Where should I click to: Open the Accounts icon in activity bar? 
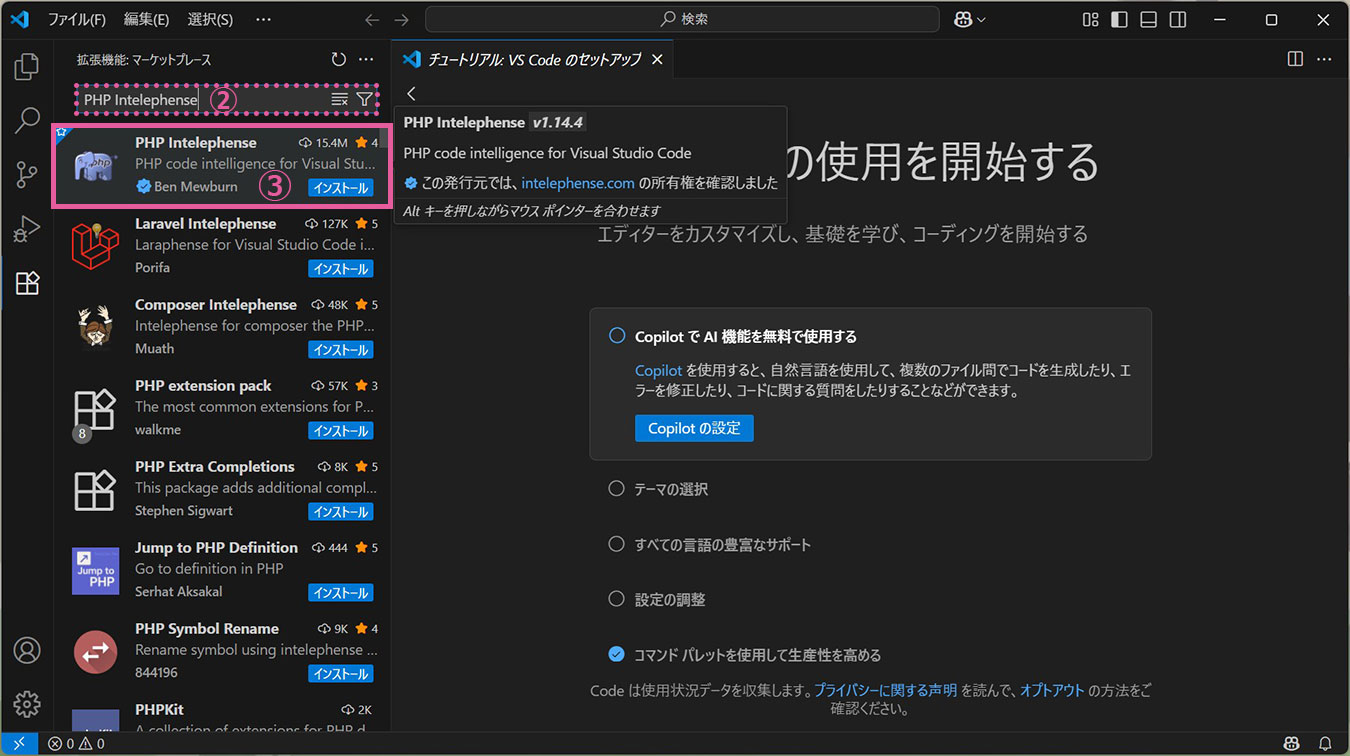click(x=27, y=650)
